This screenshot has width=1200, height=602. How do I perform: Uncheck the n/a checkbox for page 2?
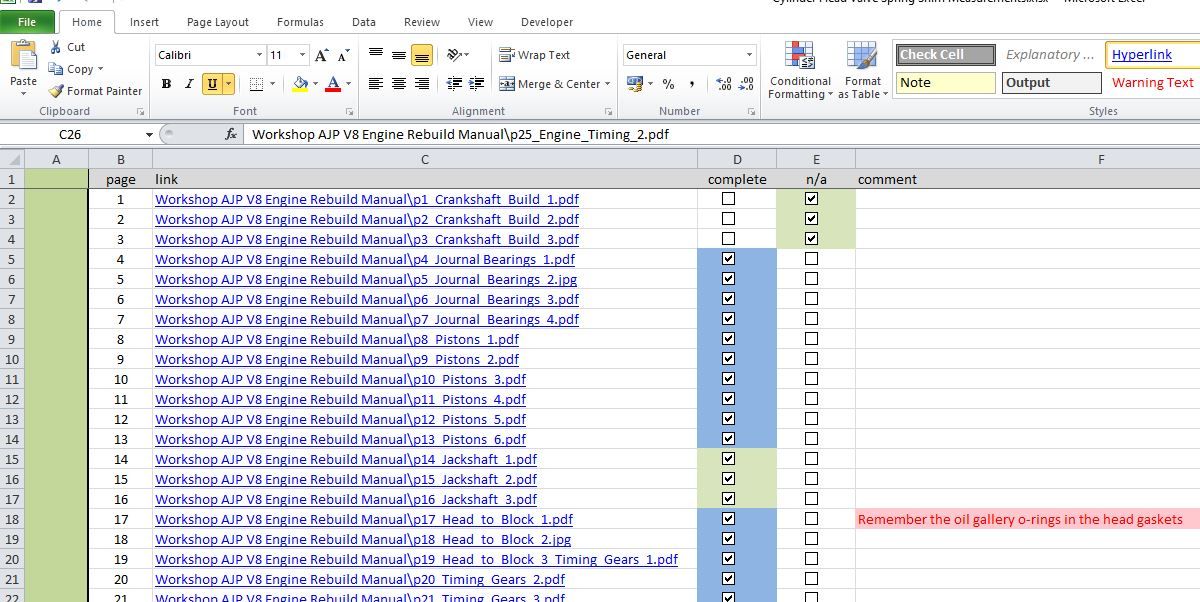[x=811, y=219]
